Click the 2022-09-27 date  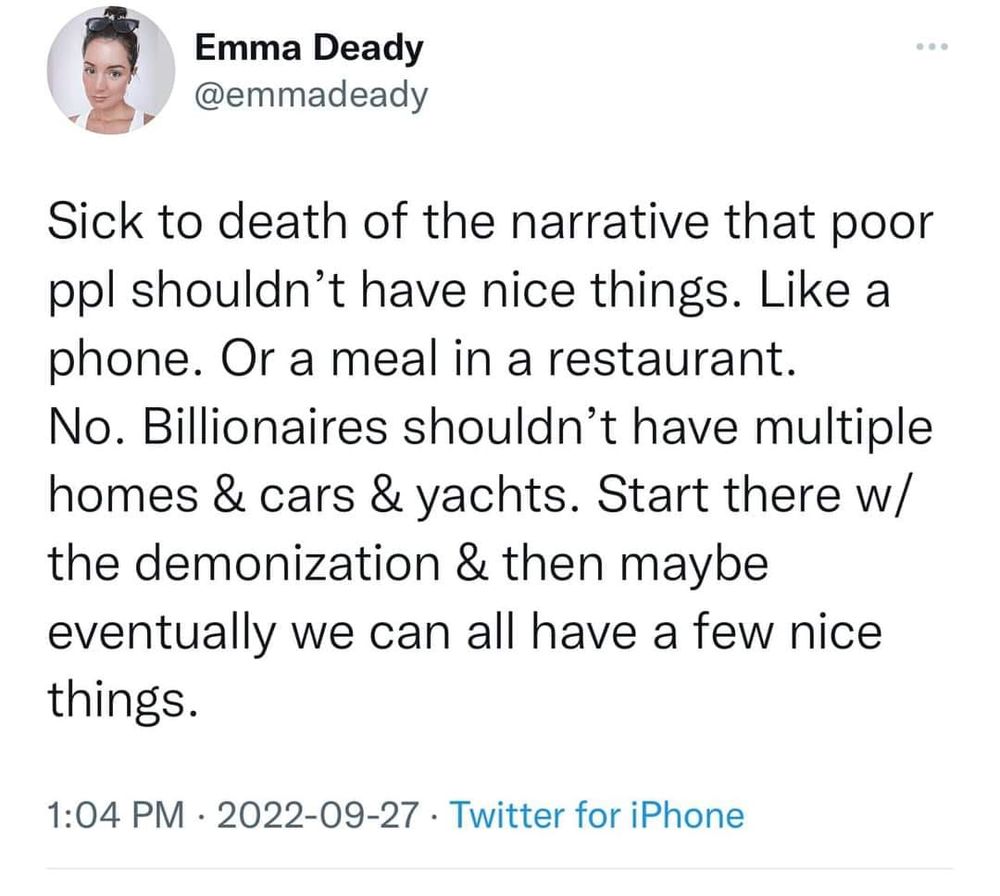click(x=318, y=816)
